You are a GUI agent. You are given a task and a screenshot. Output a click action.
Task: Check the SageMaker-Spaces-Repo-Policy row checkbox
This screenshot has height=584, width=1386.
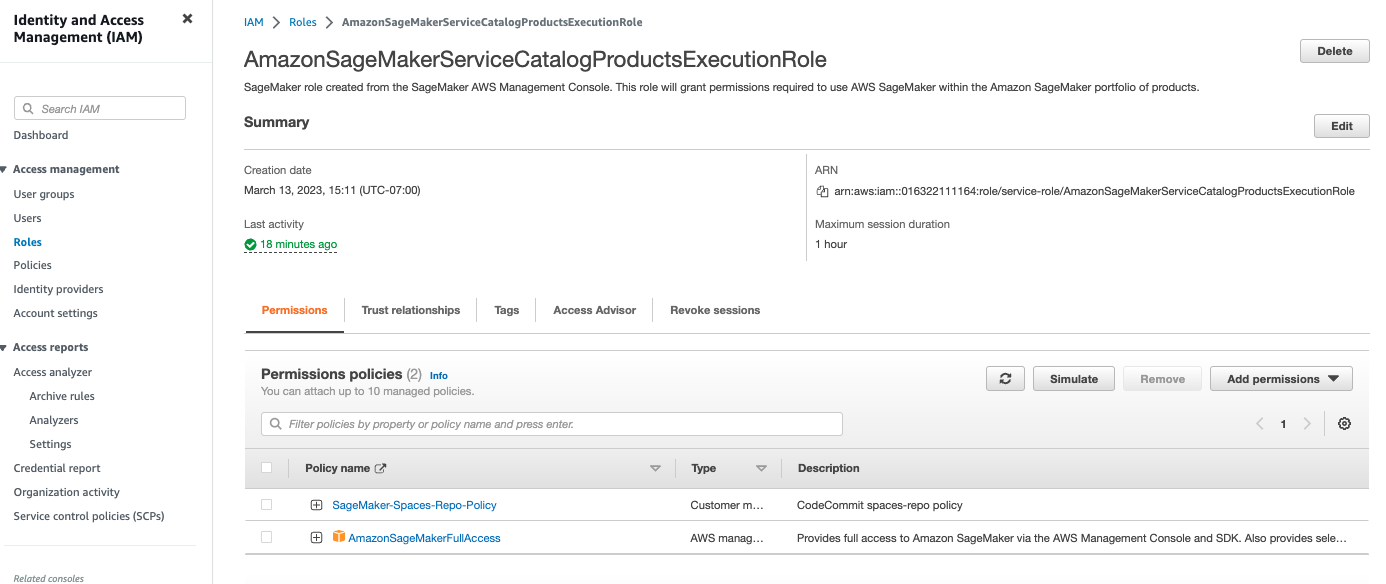coord(266,505)
